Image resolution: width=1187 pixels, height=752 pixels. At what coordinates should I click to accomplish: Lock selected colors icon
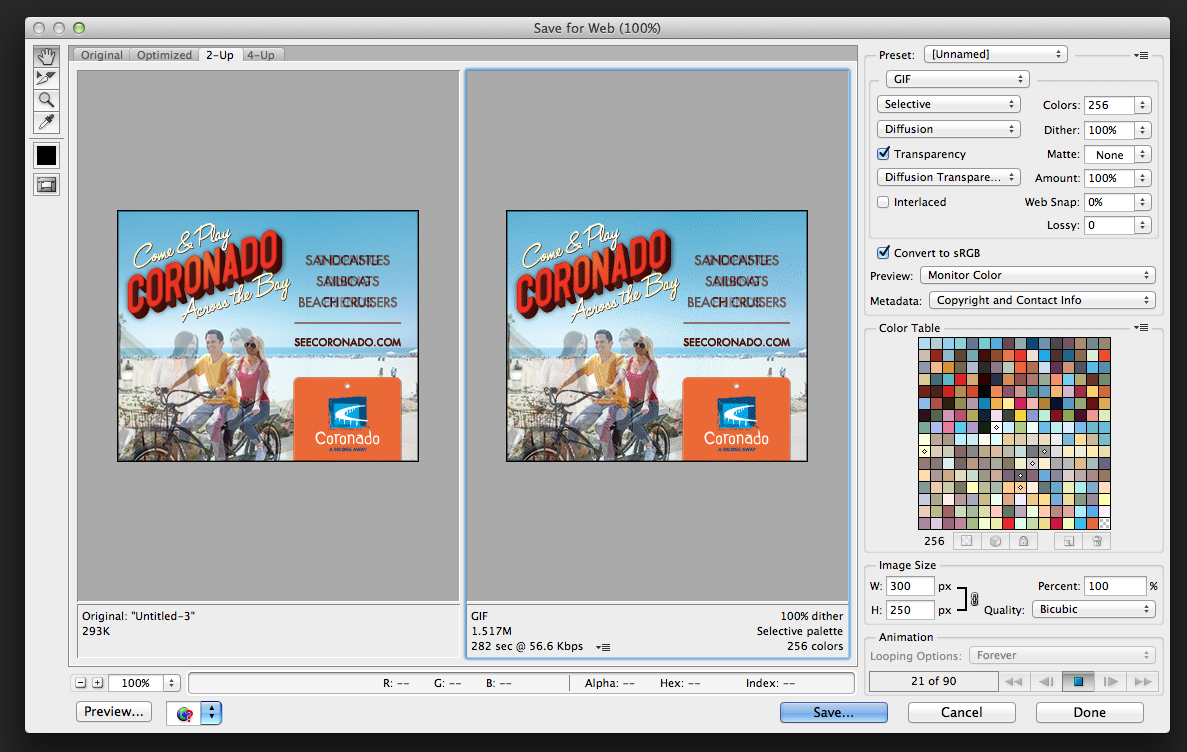(x=1023, y=541)
